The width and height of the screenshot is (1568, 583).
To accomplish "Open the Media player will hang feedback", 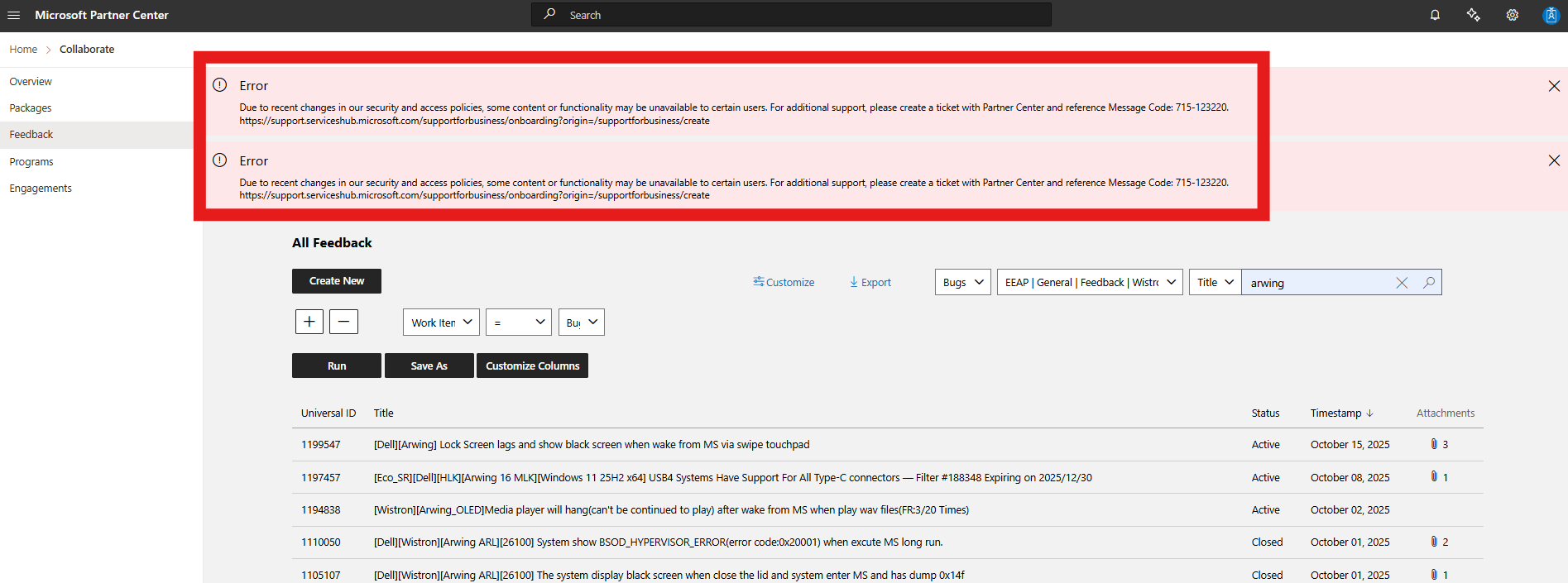I will point(671,509).
